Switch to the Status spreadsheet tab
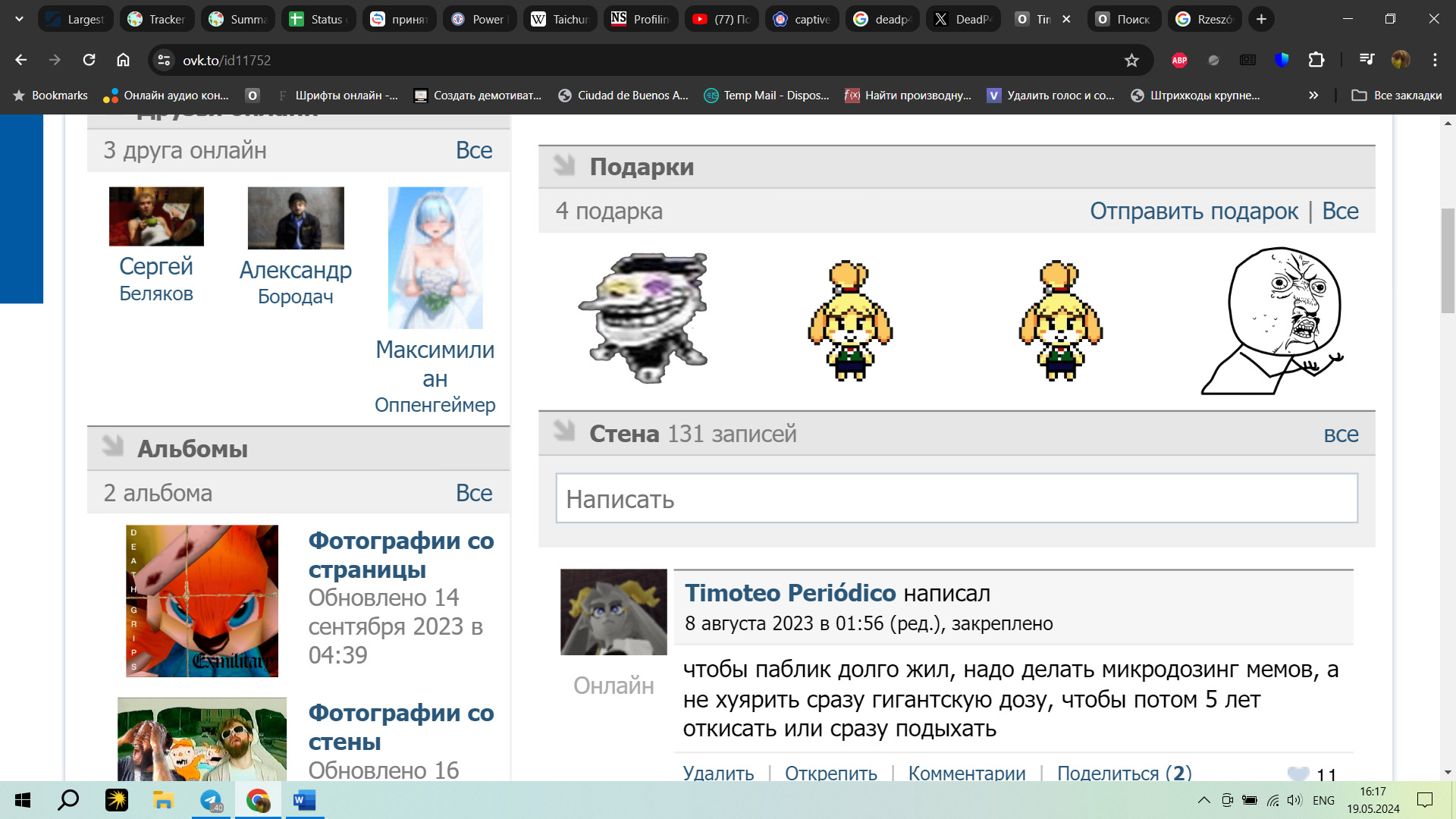The width and height of the screenshot is (1456, 819). click(x=317, y=19)
